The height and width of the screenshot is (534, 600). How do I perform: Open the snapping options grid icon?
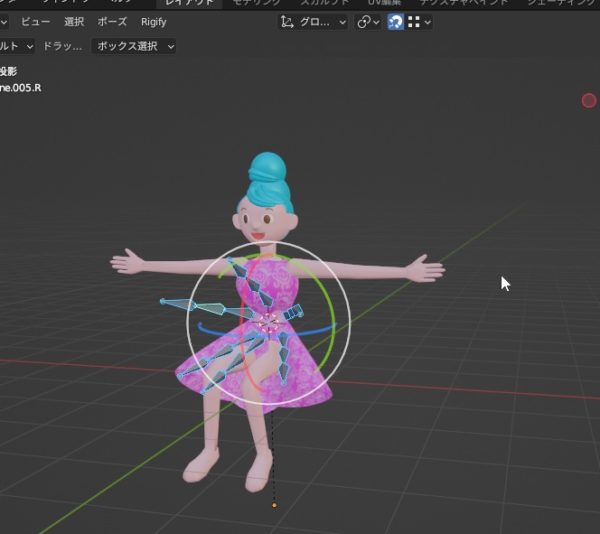coord(419,22)
